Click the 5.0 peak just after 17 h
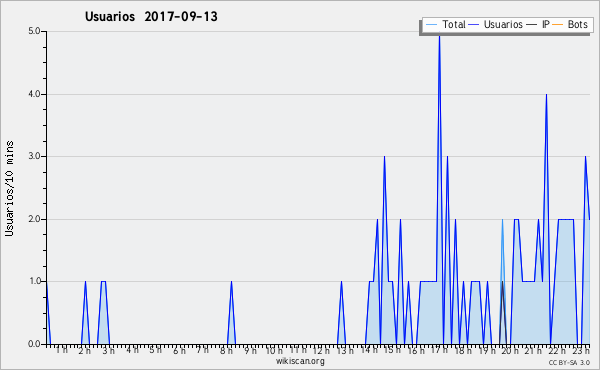This screenshot has height=370, width=600. 439,37
